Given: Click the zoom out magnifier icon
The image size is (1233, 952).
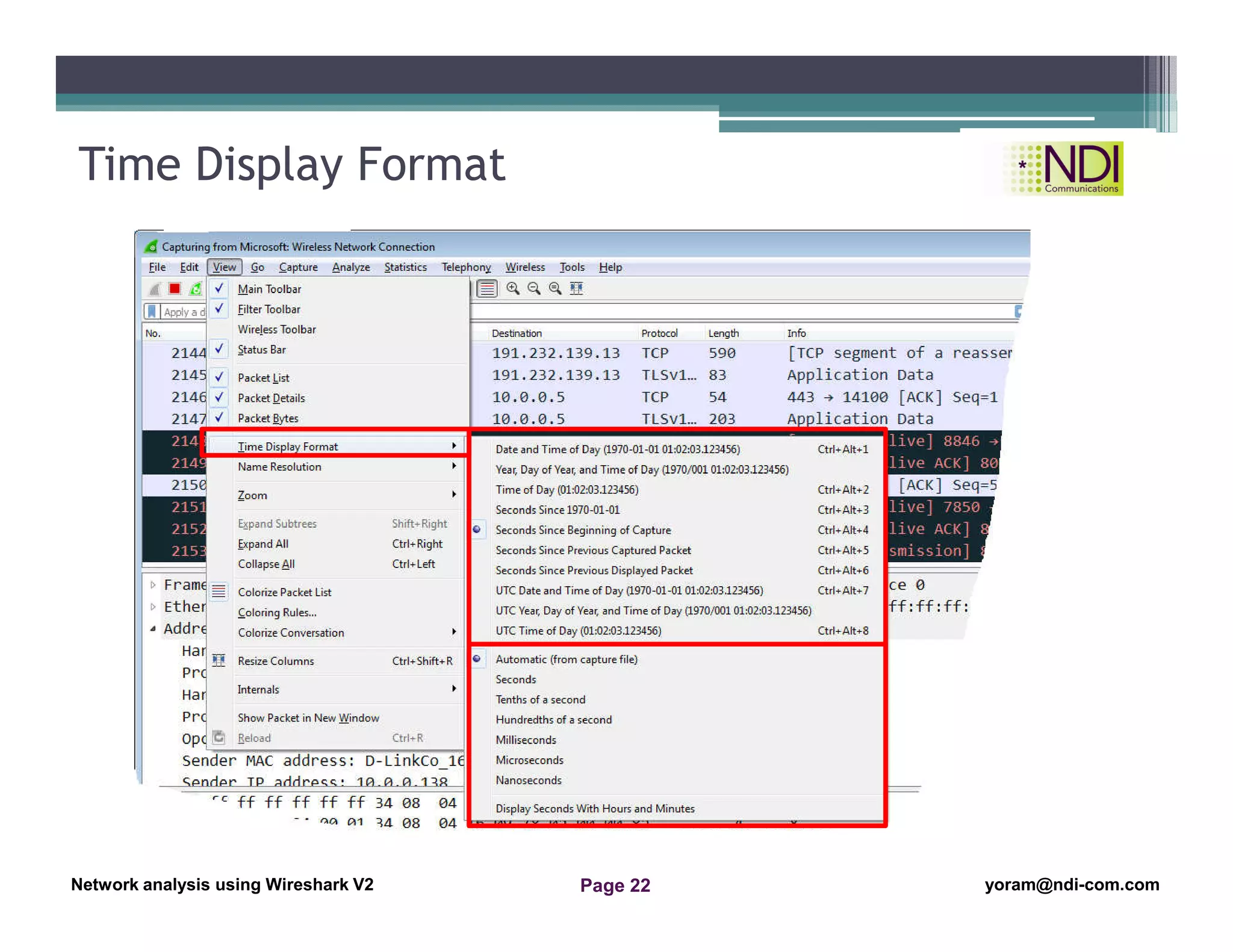Looking at the screenshot, I should (x=534, y=289).
